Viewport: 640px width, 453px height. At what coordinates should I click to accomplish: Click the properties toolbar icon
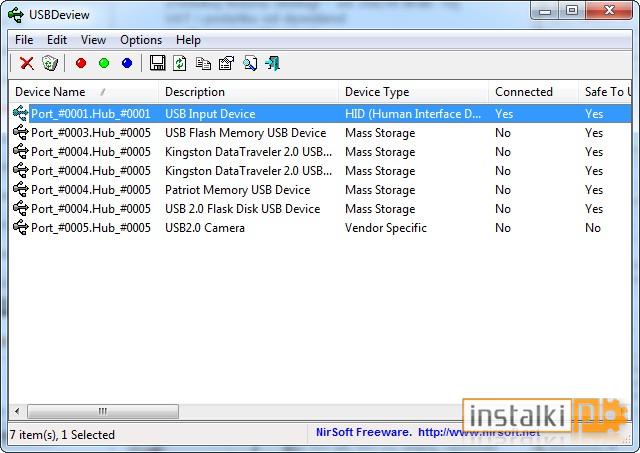(226, 63)
